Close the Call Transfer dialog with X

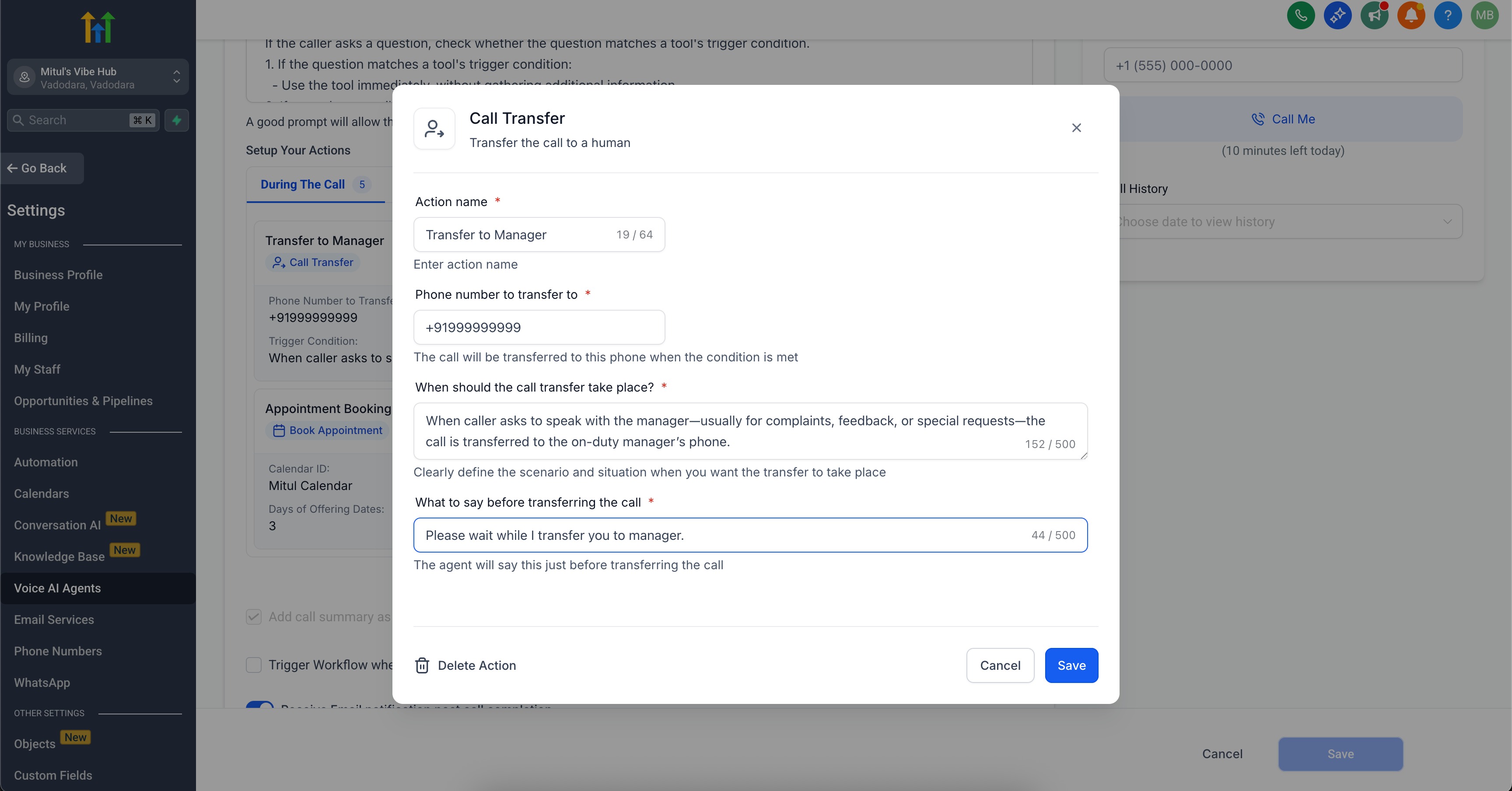[1076, 128]
